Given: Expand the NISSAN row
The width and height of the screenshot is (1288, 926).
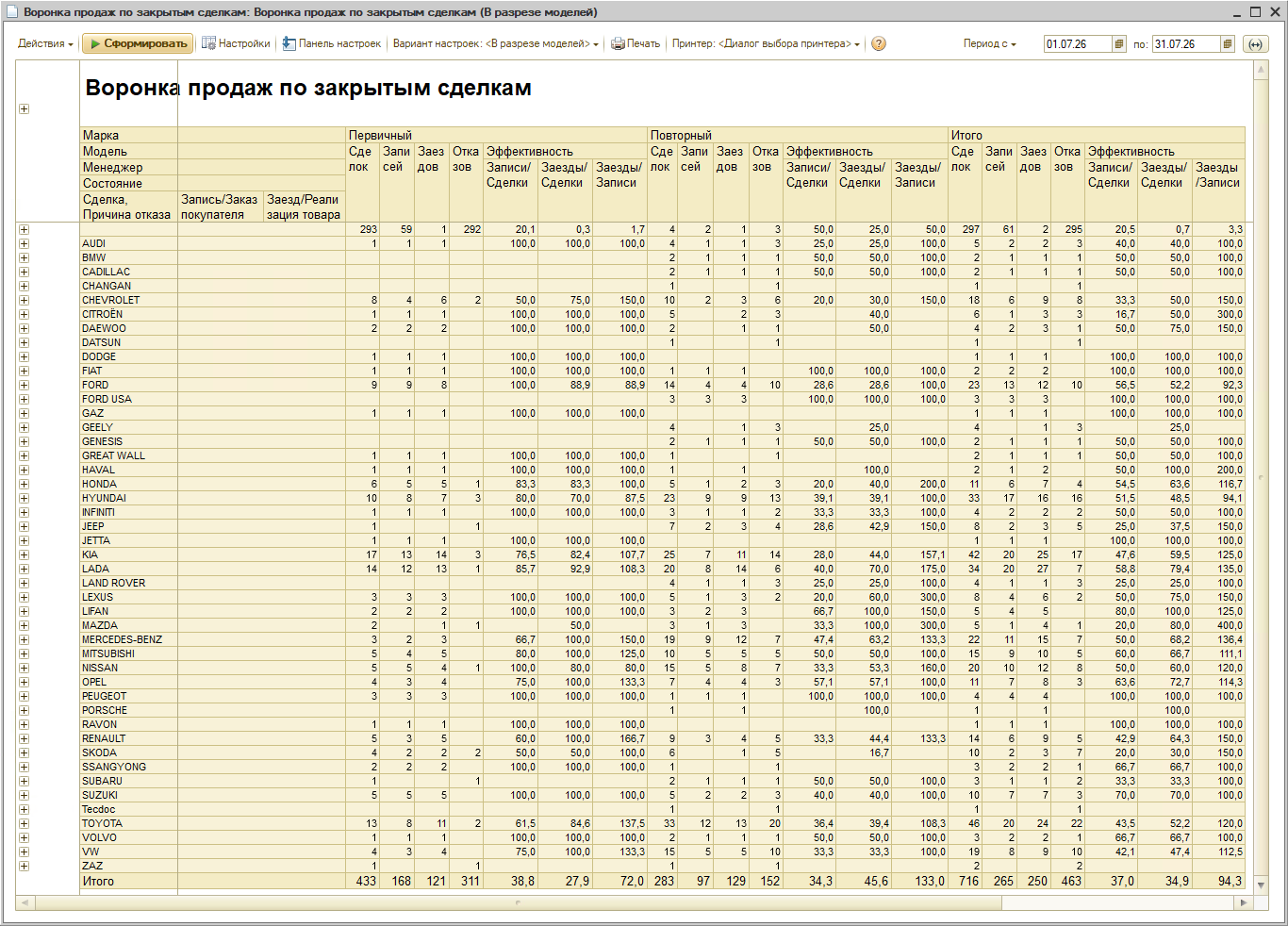Looking at the screenshot, I should [x=24, y=668].
